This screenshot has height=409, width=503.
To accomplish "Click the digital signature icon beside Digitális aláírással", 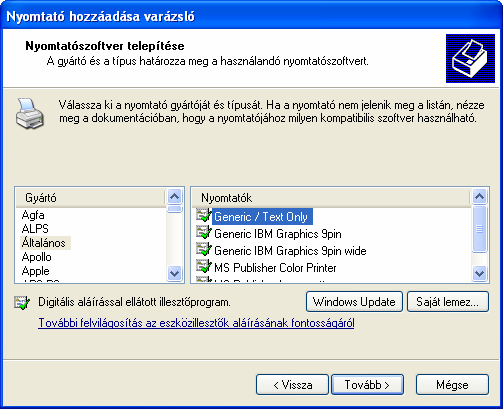I will click(22, 302).
